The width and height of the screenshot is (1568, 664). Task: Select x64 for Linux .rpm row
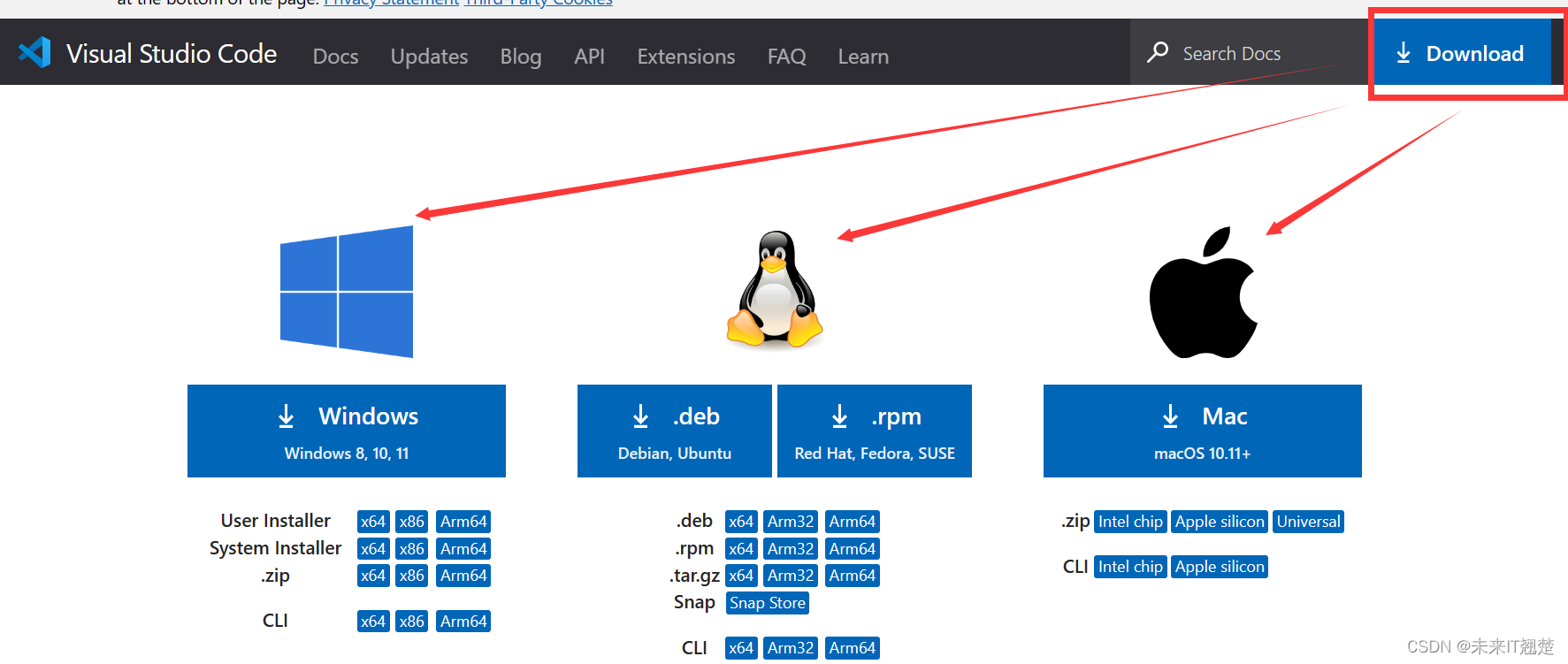click(741, 549)
